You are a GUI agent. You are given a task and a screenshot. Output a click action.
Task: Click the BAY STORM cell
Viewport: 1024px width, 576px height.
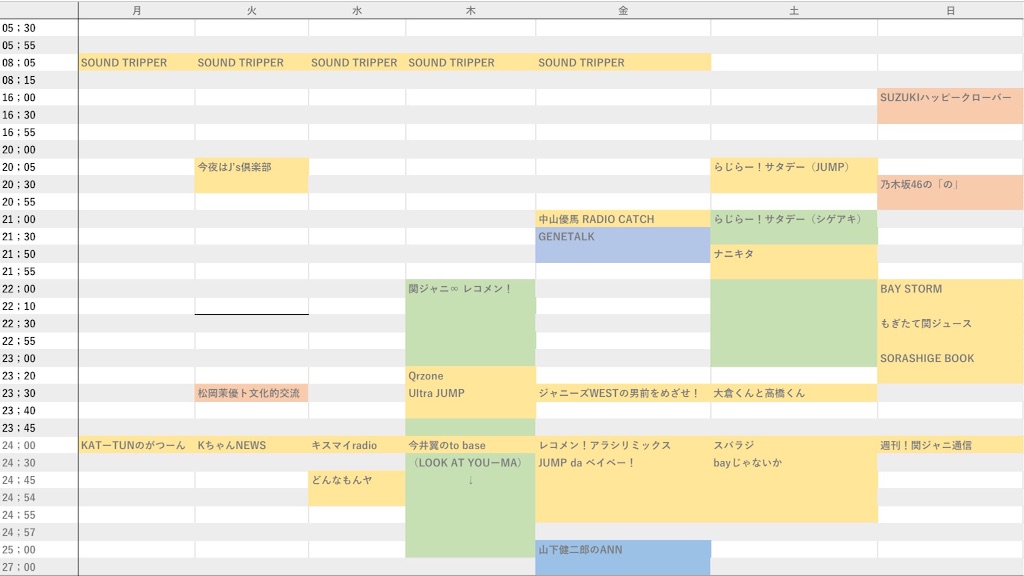(950, 289)
